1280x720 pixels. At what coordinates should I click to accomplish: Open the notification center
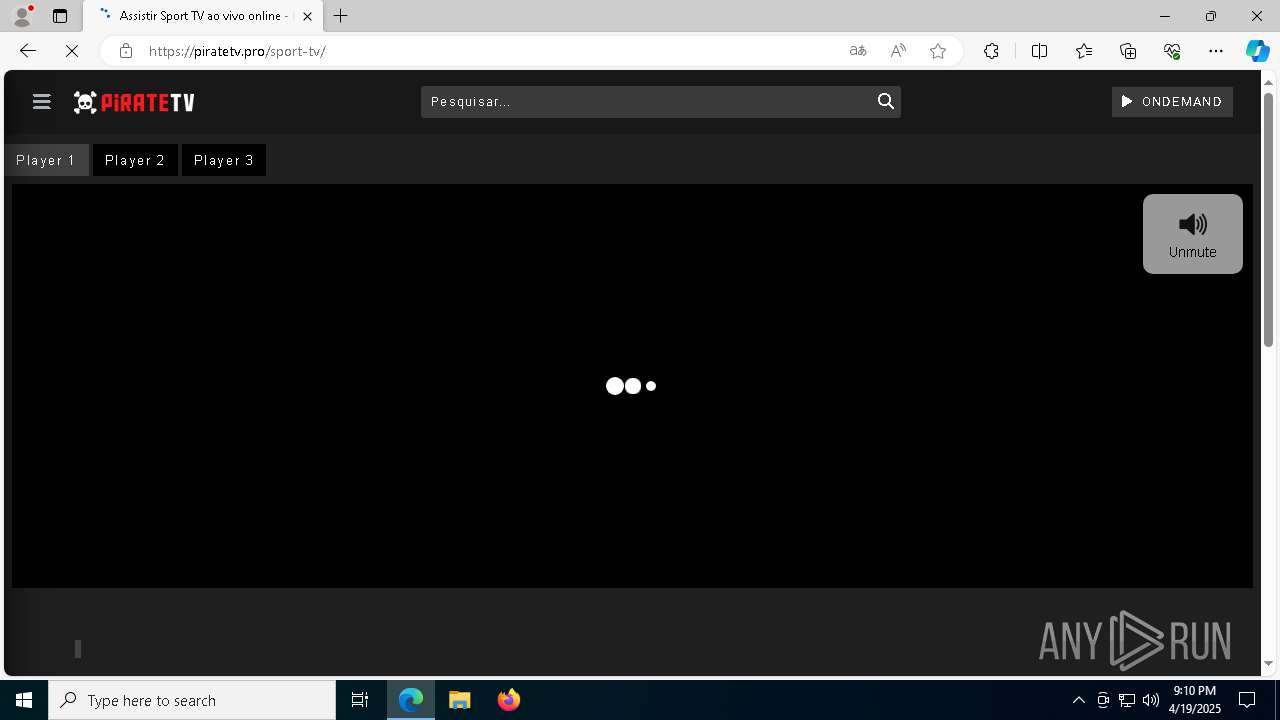tap(1248, 700)
